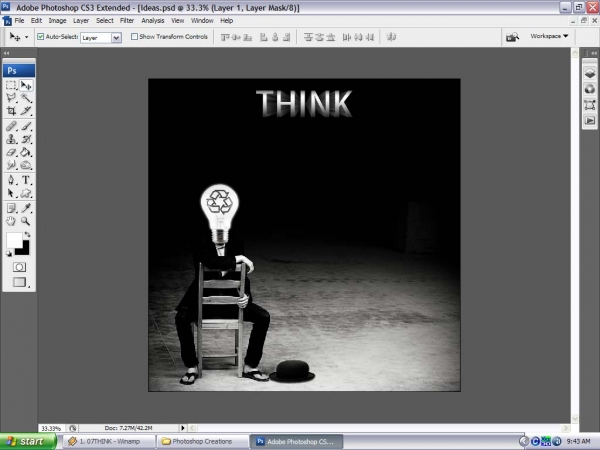Select the Type tool
The height and width of the screenshot is (450, 600).
click(26, 180)
